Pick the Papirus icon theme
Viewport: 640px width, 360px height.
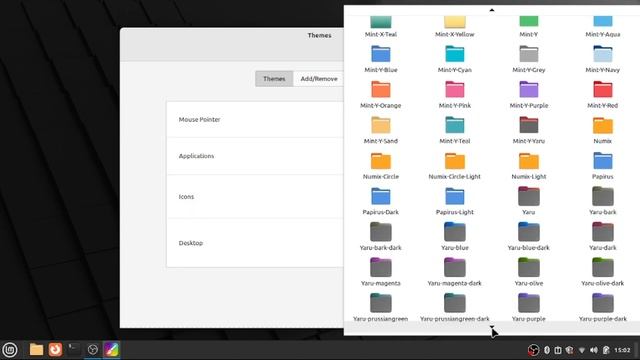click(602, 165)
